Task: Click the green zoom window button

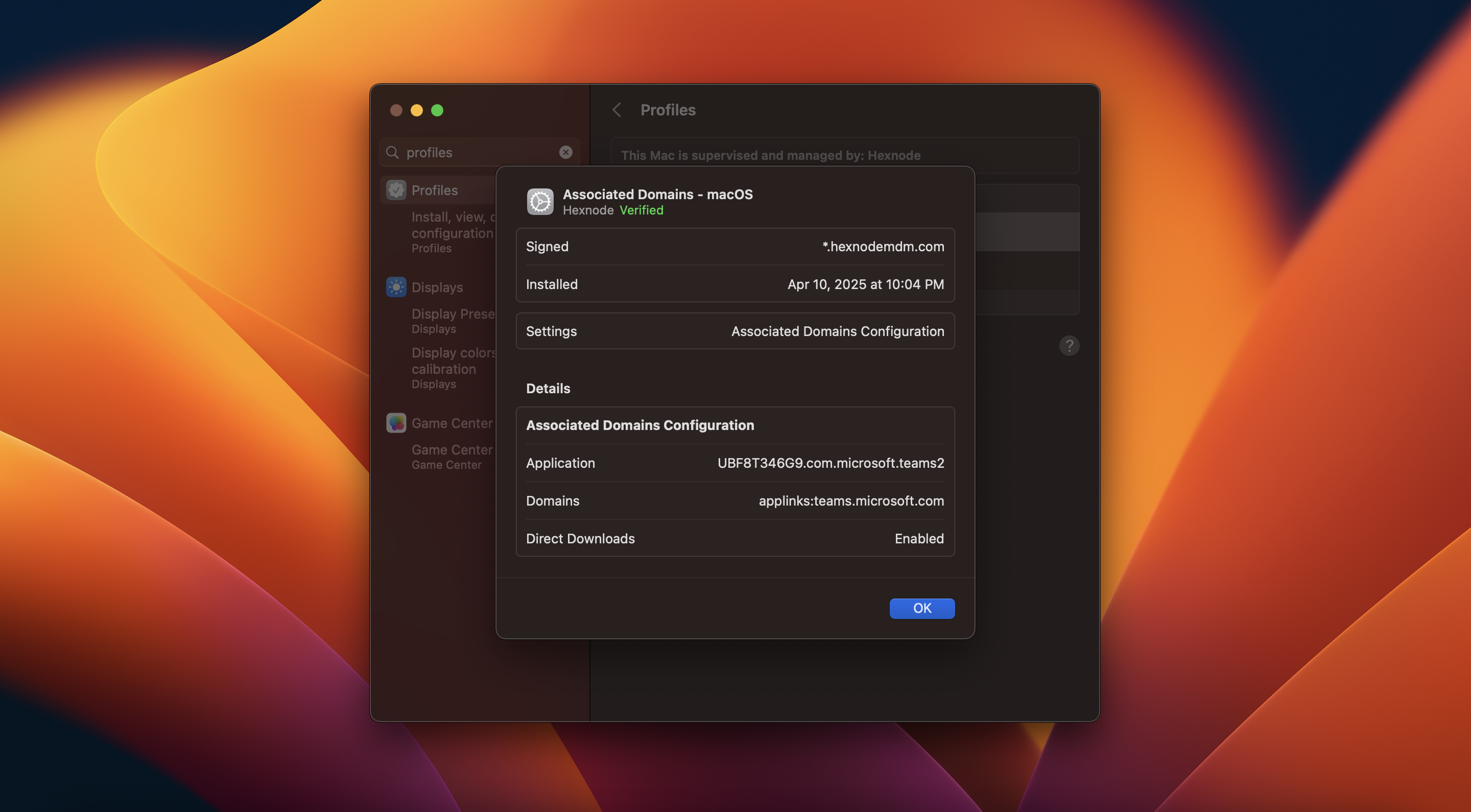Action: [x=437, y=110]
